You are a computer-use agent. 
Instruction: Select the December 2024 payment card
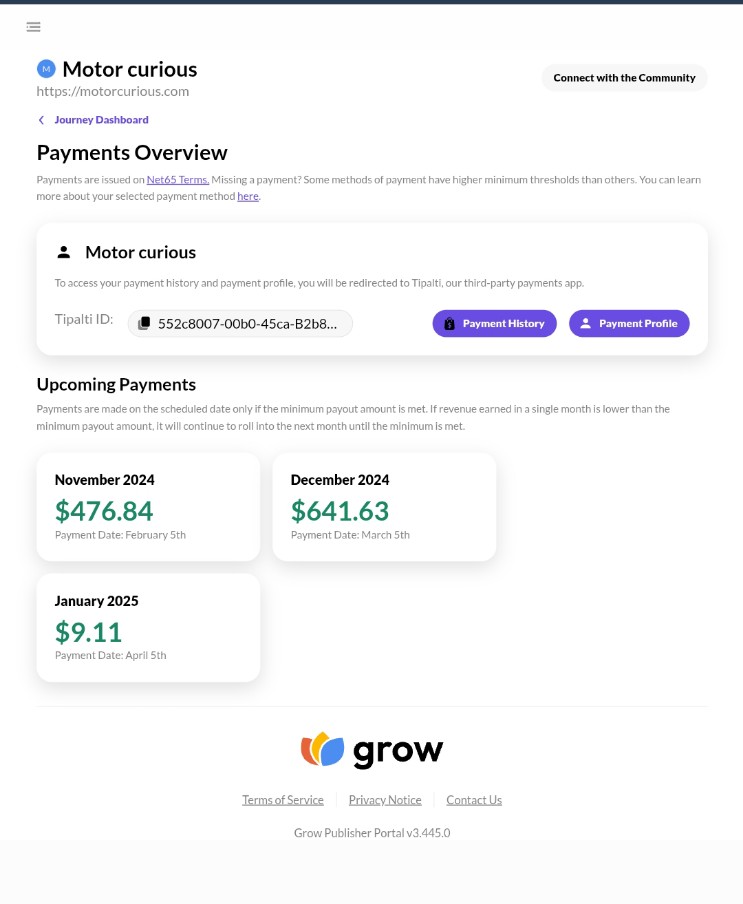click(384, 507)
